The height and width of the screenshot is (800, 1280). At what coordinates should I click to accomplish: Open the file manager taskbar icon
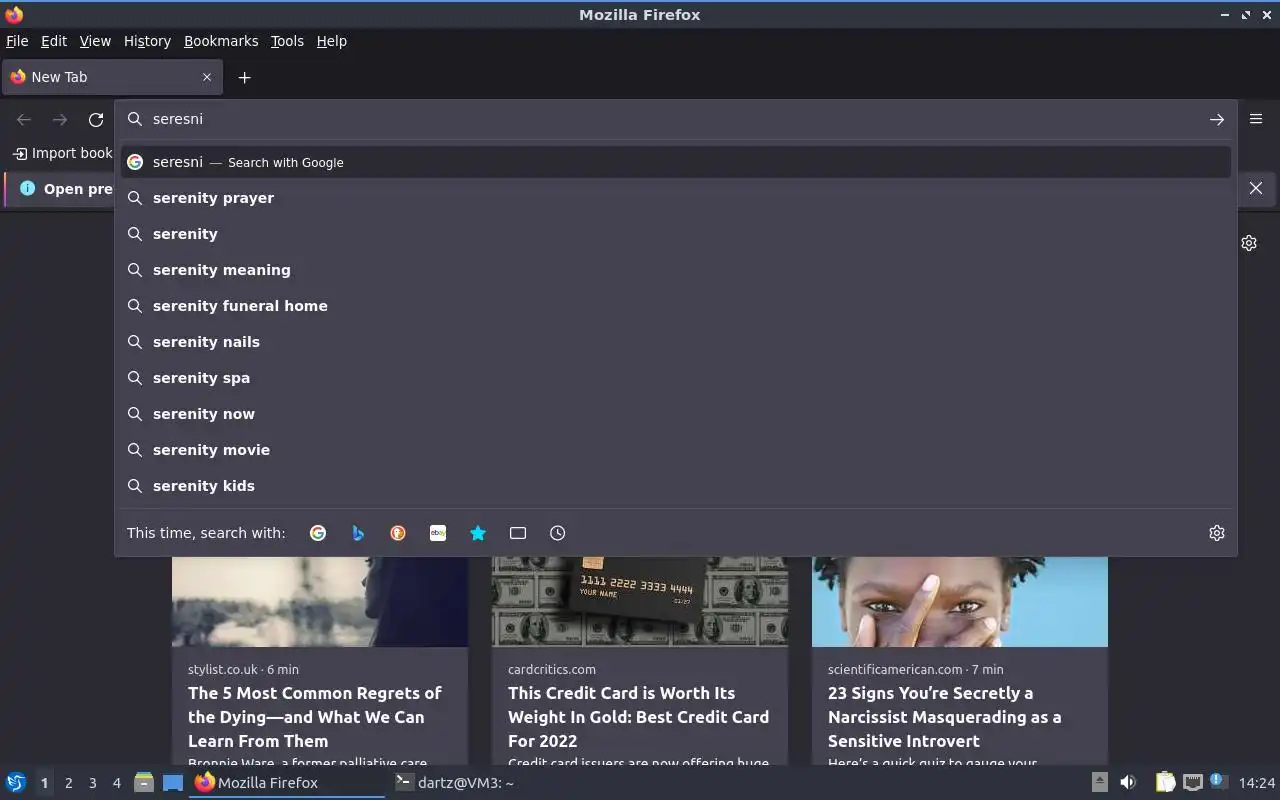point(144,782)
